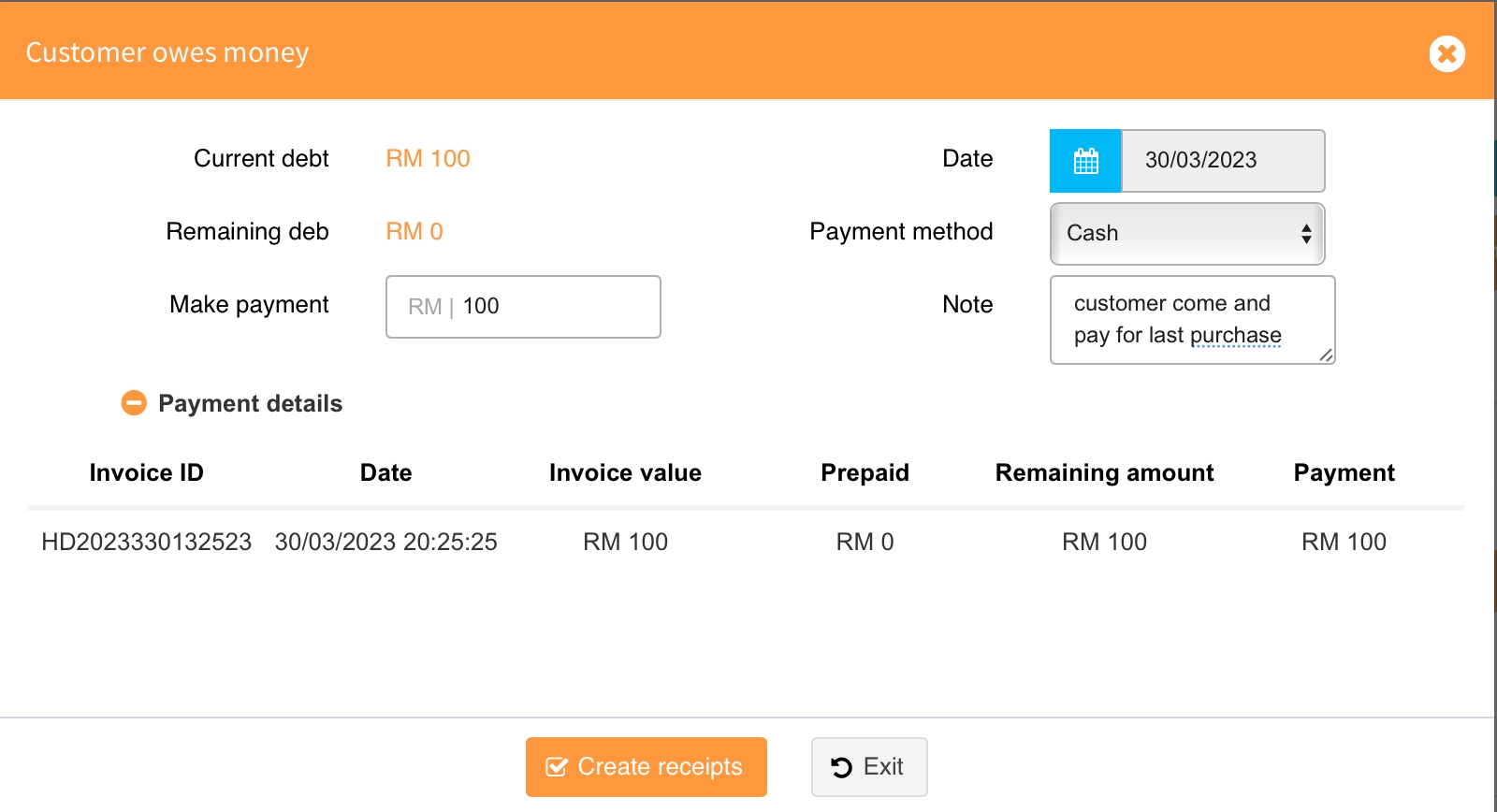The image size is (1497, 812).
Task: Click the invoice date 30/03/2023 20:25:25 cell
Action: point(385,542)
